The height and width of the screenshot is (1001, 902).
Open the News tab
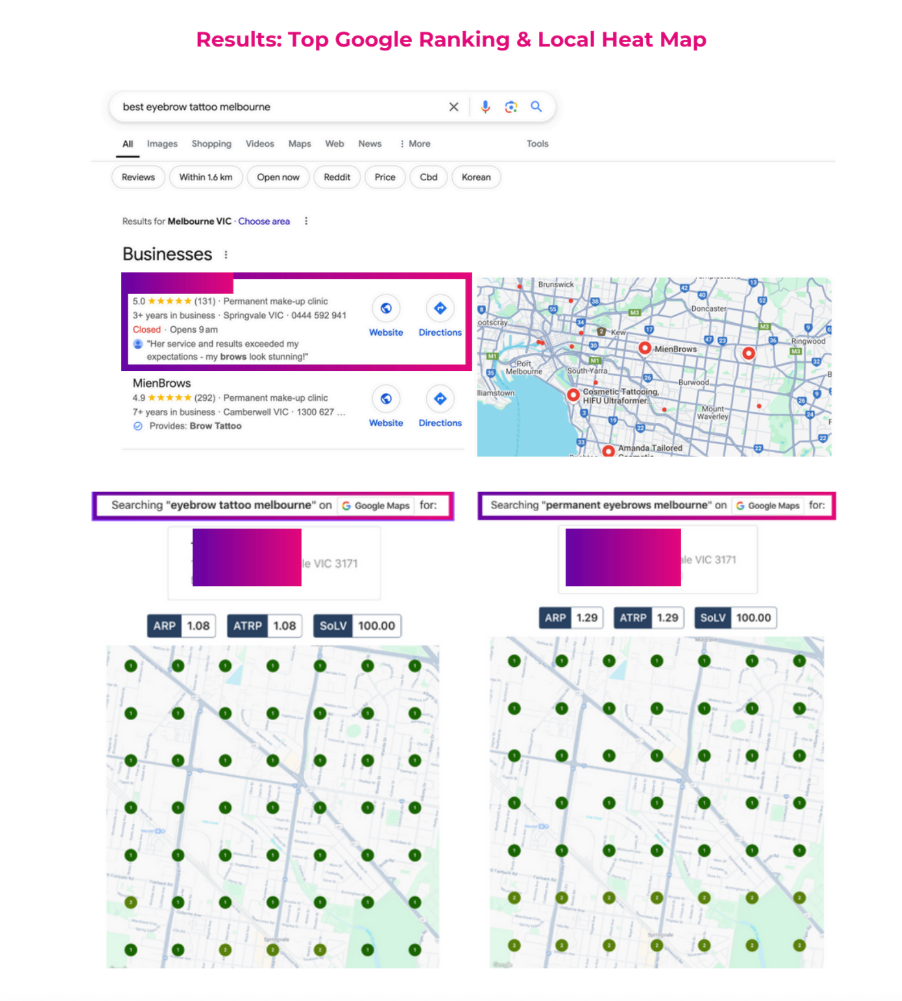(370, 144)
